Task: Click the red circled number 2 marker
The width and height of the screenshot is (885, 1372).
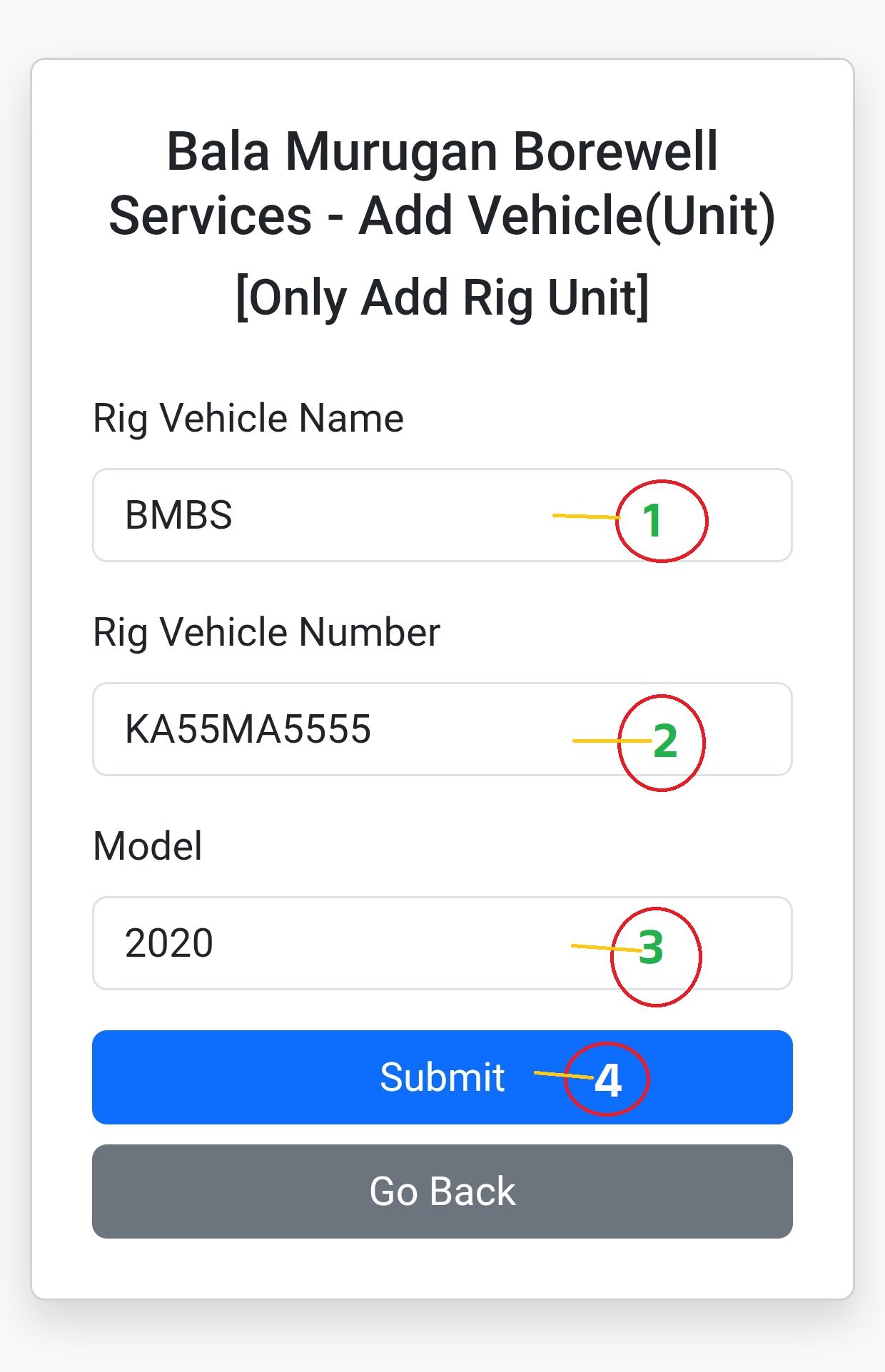Action: tap(662, 742)
